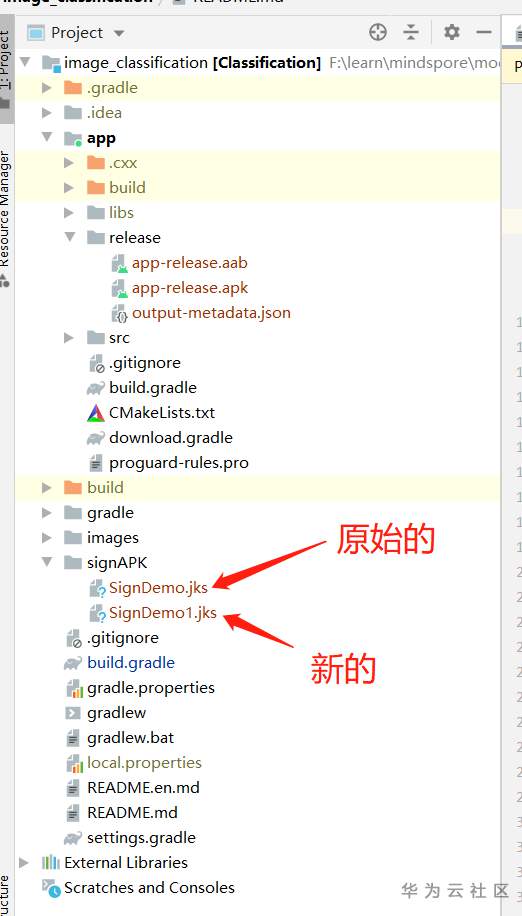Select download.gradle file
The height and width of the screenshot is (916, 522).
[170, 438]
